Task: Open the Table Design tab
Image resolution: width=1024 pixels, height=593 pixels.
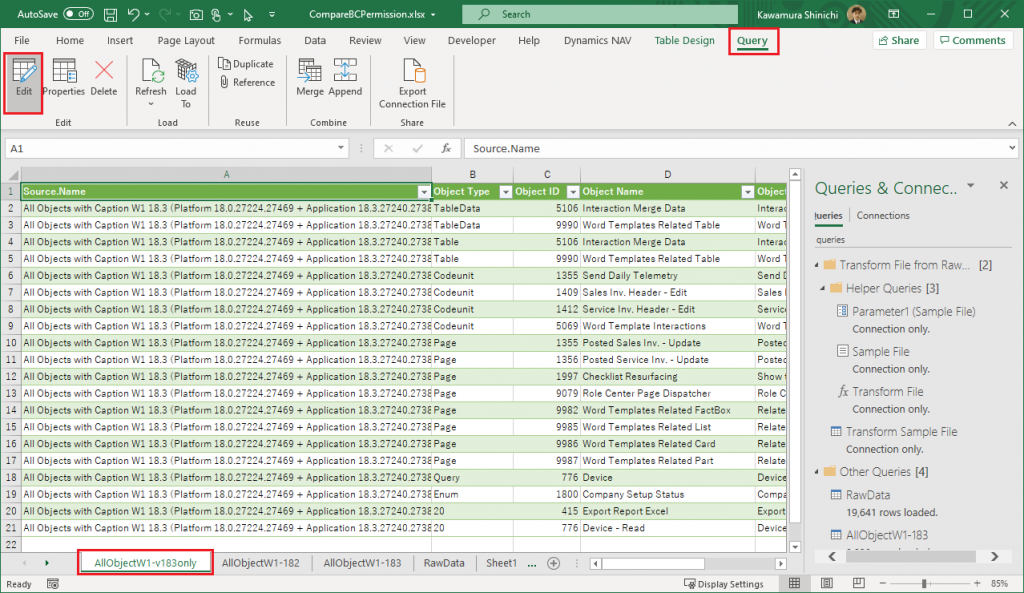Action: coord(684,40)
